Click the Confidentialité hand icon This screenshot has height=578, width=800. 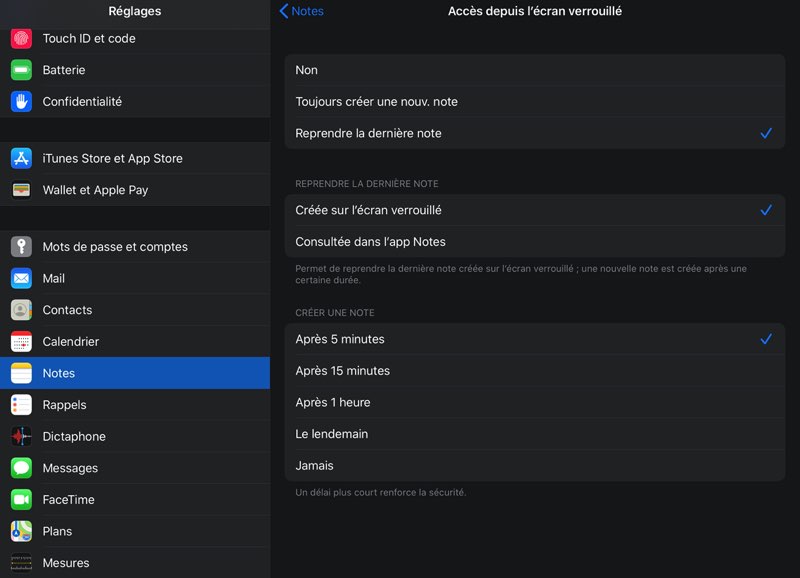click(21, 102)
